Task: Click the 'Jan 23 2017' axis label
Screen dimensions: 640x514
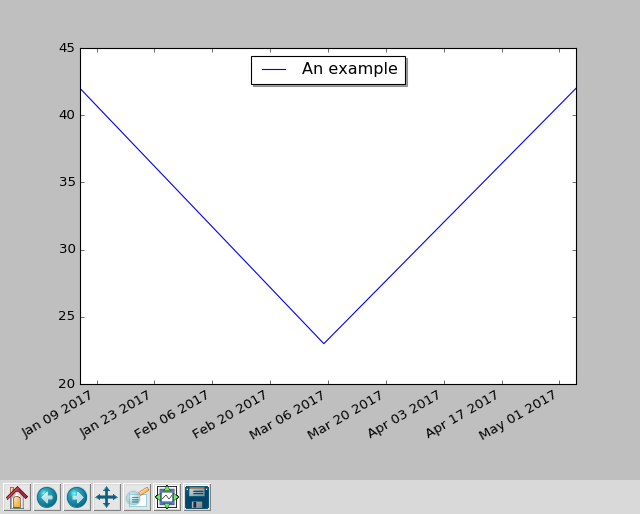Action: click(x=115, y=414)
